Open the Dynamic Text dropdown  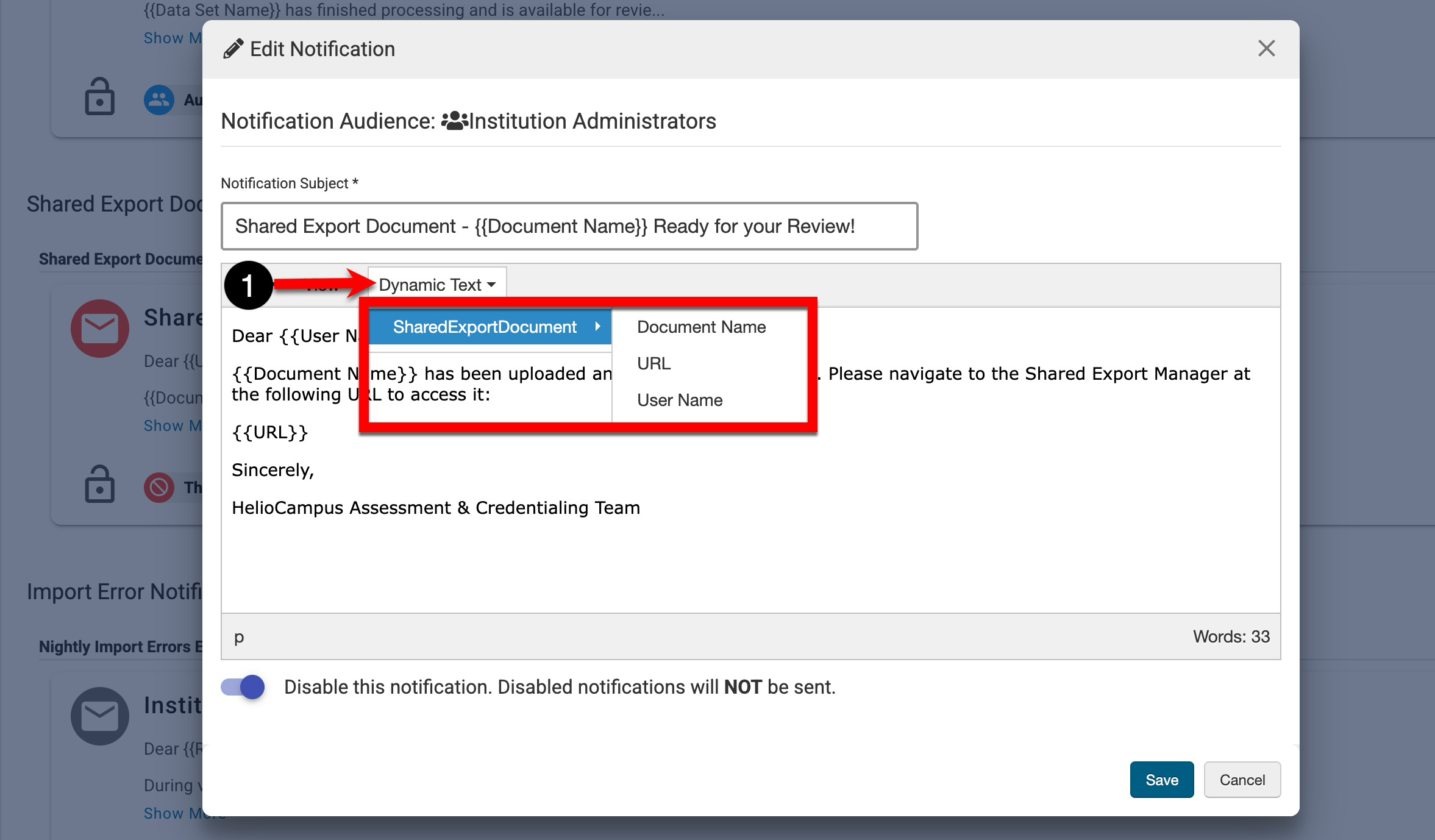pyautogui.click(x=436, y=285)
